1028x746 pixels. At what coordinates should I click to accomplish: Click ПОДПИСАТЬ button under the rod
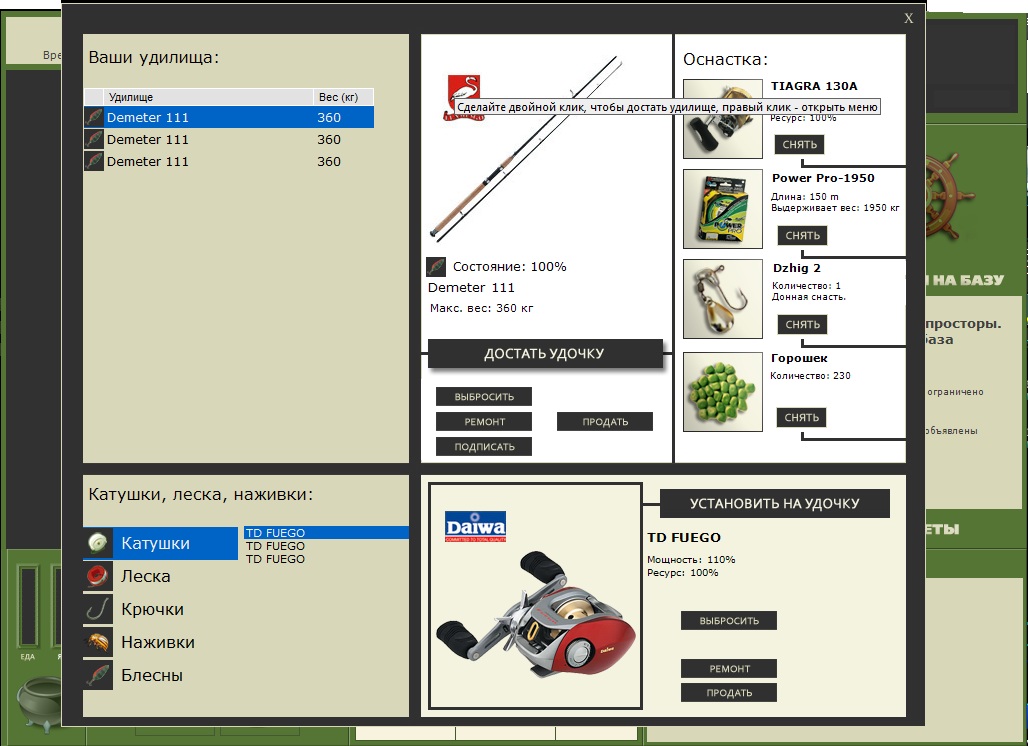tap(484, 447)
